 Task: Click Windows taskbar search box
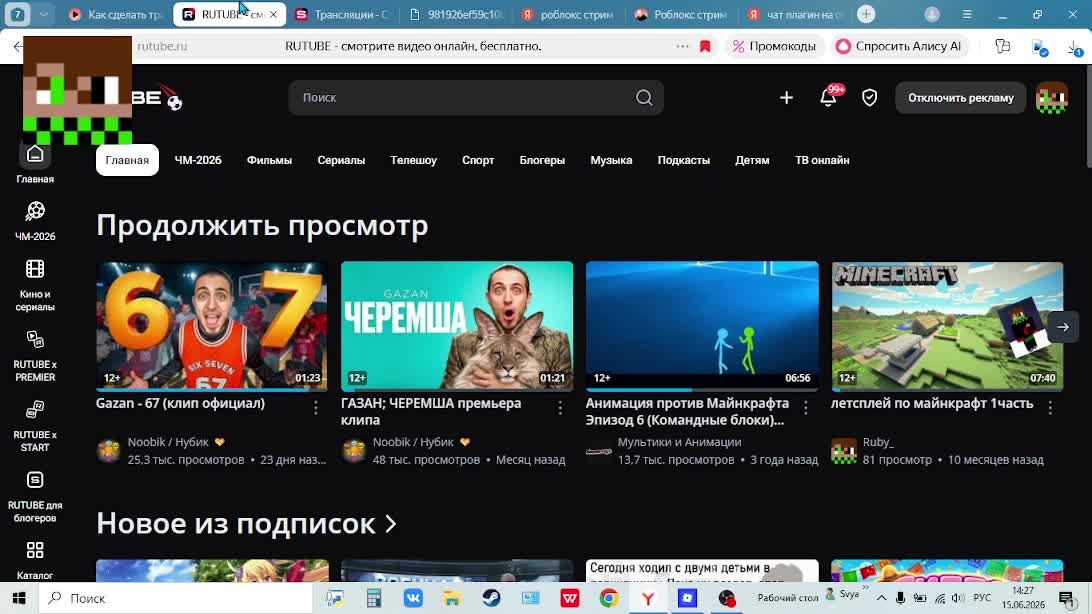point(176,598)
